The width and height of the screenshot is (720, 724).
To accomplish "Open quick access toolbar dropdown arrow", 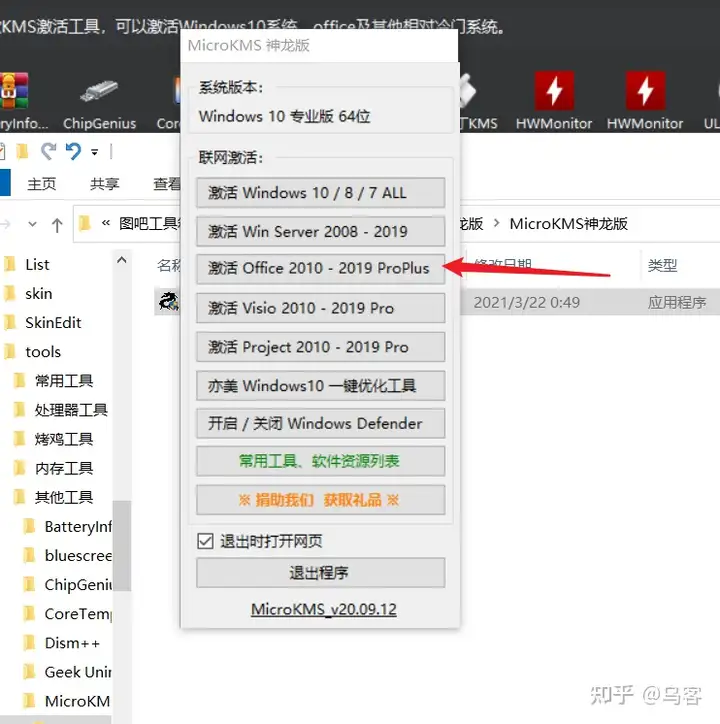I will (95, 152).
